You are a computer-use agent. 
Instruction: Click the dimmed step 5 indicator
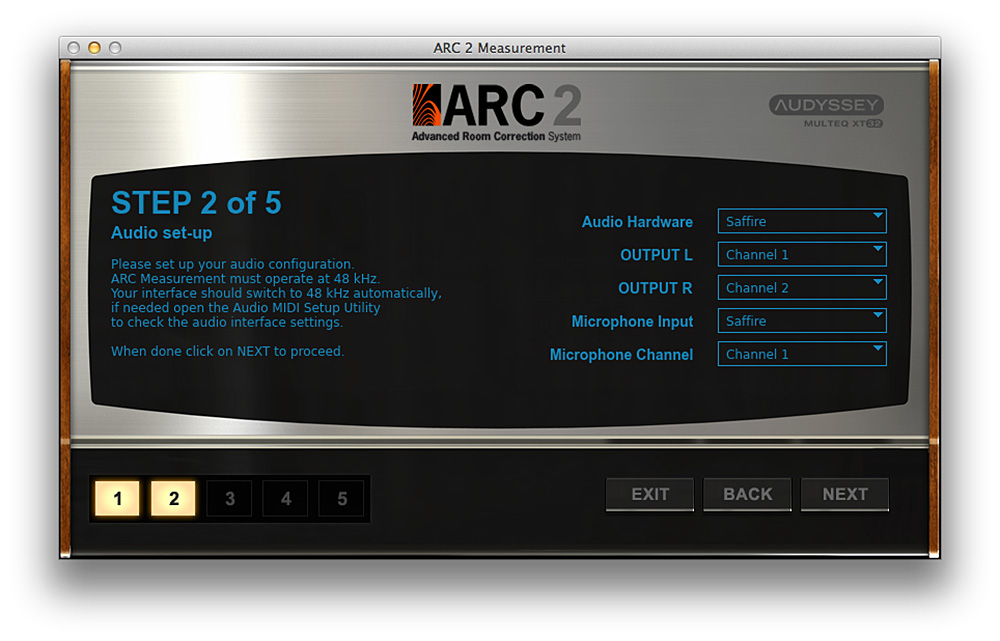[342, 498]
